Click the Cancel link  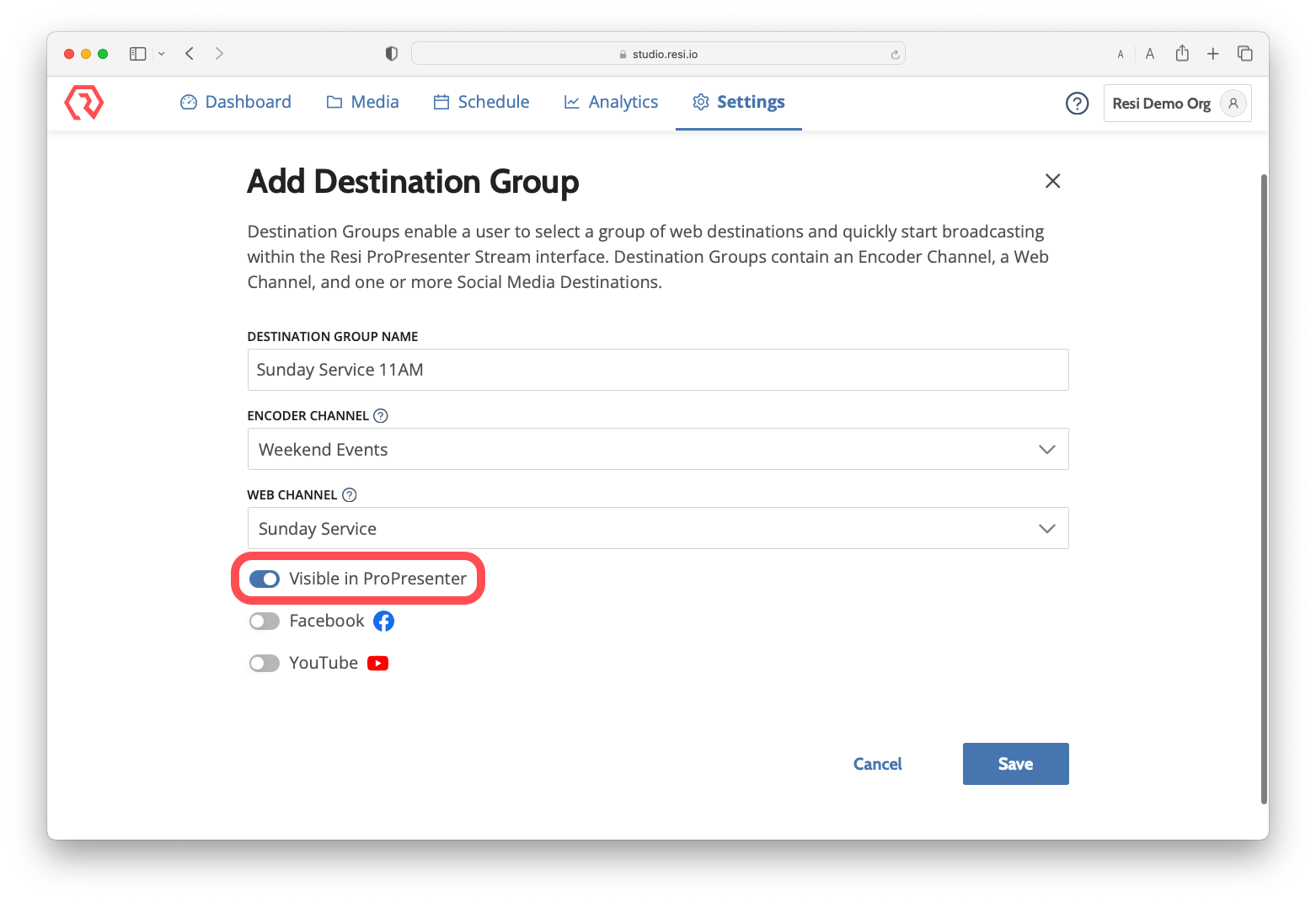pyautogui.click(x=877, y=764)
